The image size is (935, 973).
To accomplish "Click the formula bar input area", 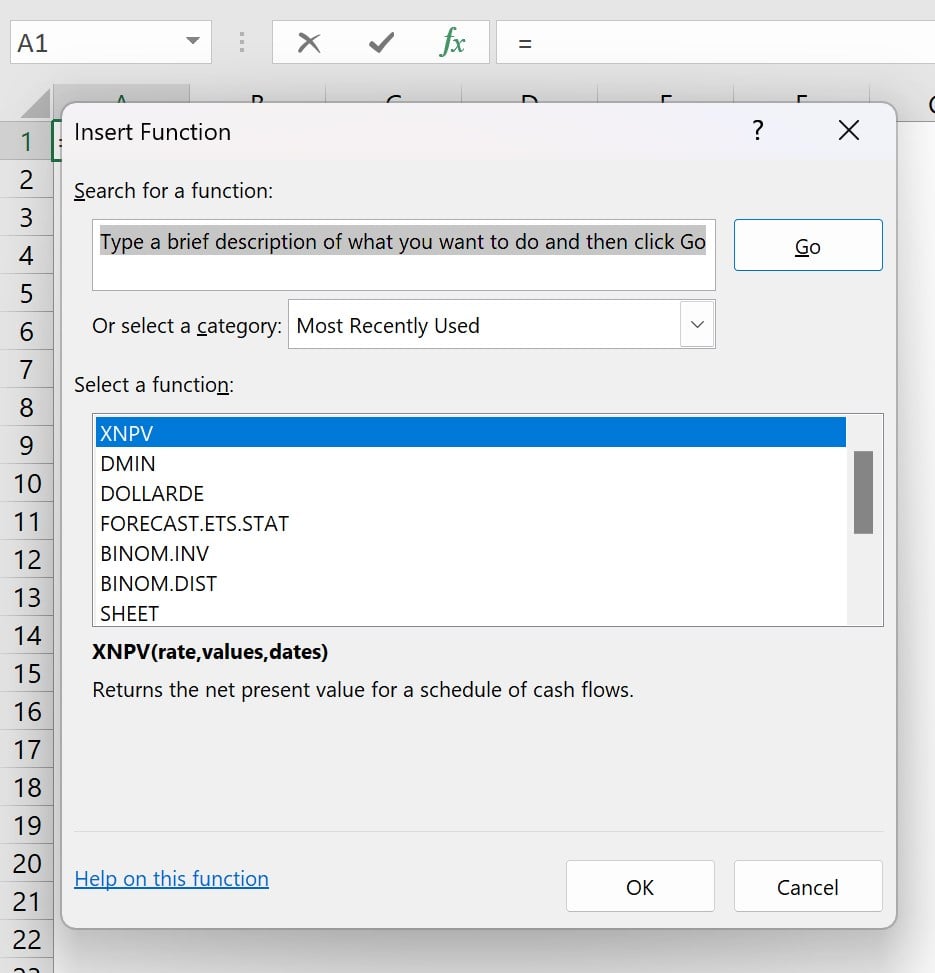I will coord(715,42).
